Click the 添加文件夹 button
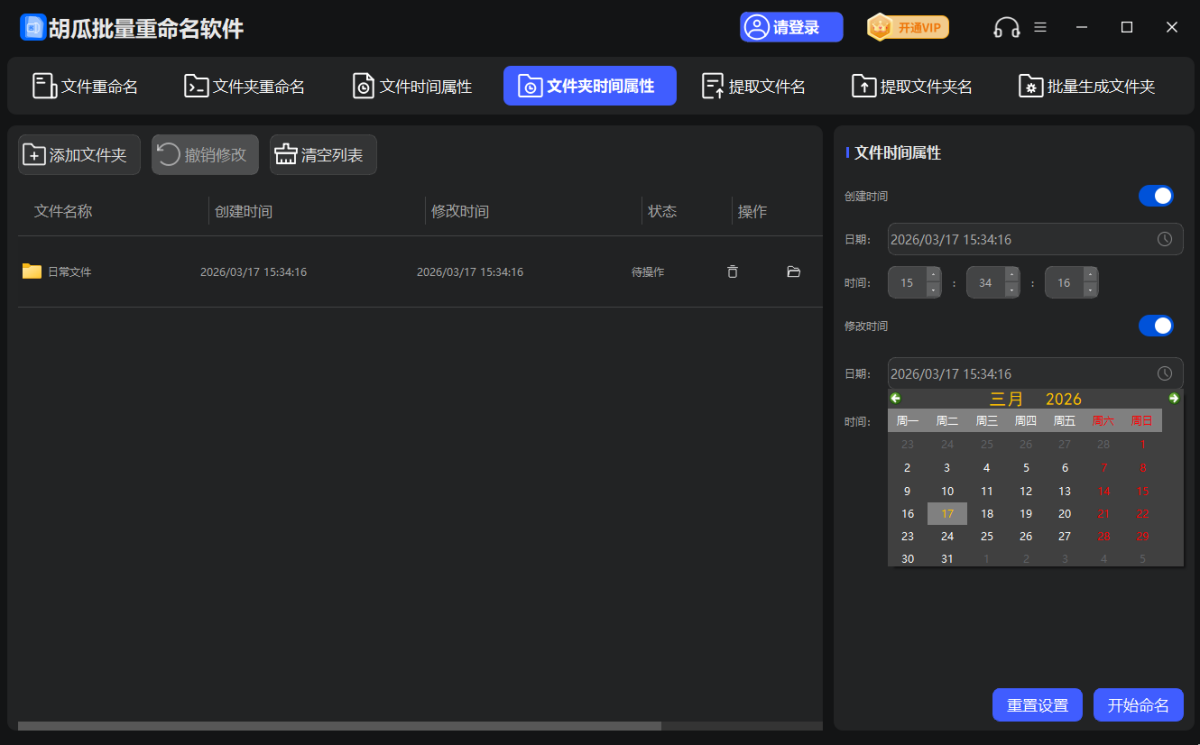The width and height of the screenshot is (1200, 745). pyautogui.click(x=79, y=155)
